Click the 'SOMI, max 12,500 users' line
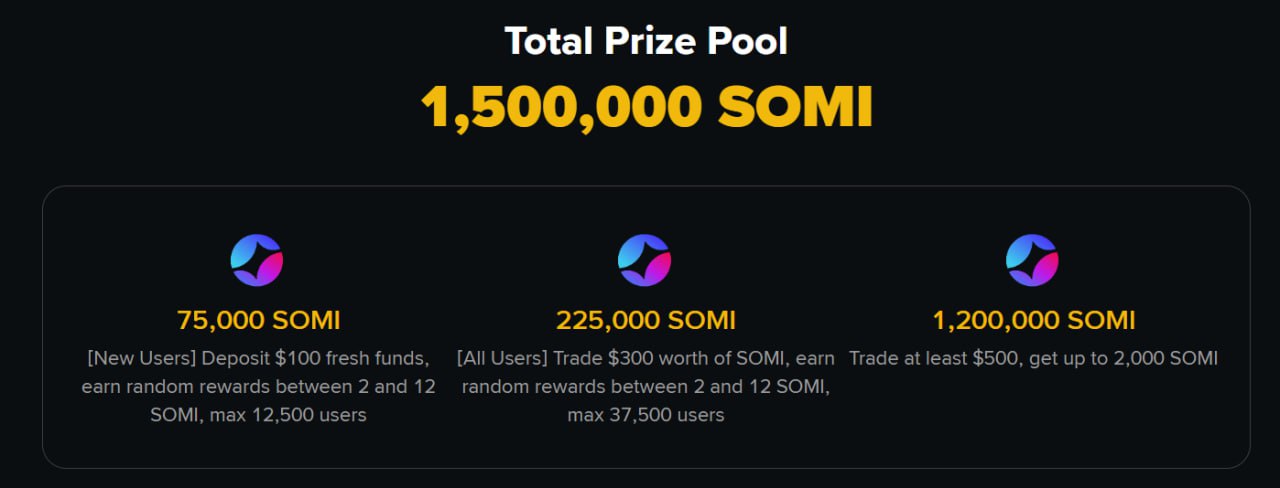The width and height of the screenshot is (1280, 488). (x=258, y=414)
